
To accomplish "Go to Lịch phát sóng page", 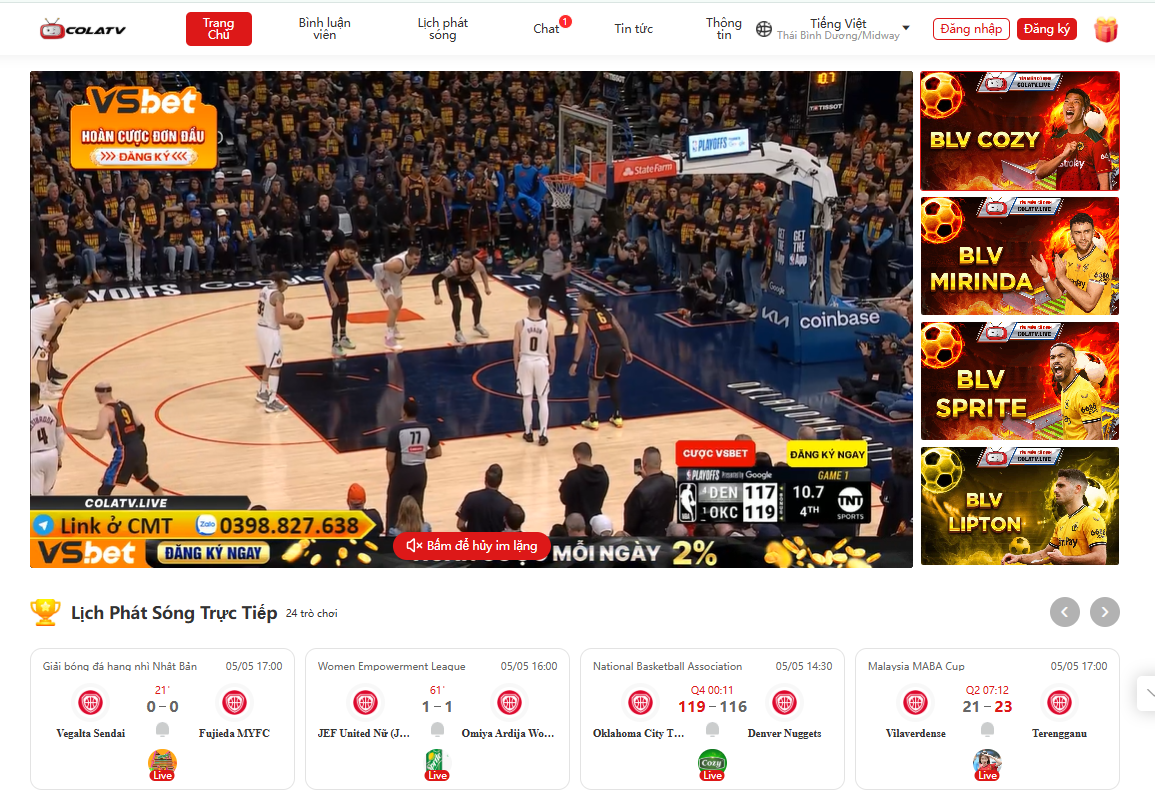I will pos(443,29).
